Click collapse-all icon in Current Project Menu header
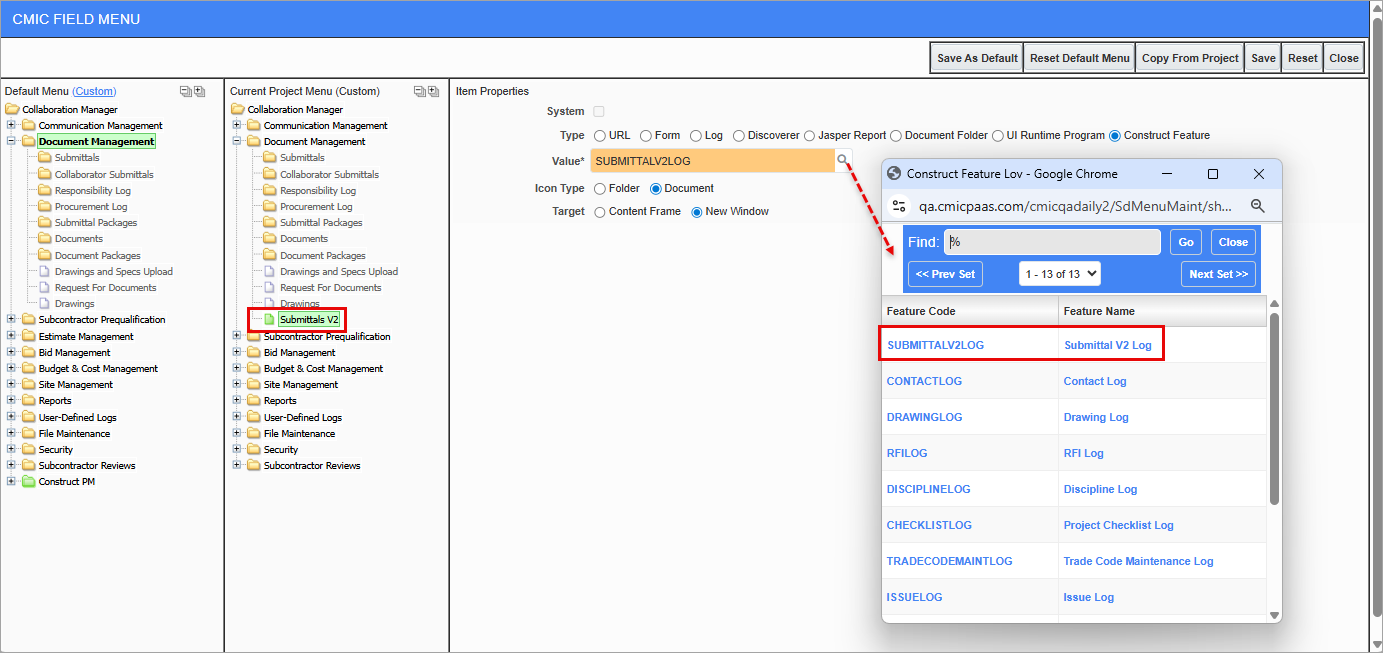The image size is (1383, 653). coord(420,91)
